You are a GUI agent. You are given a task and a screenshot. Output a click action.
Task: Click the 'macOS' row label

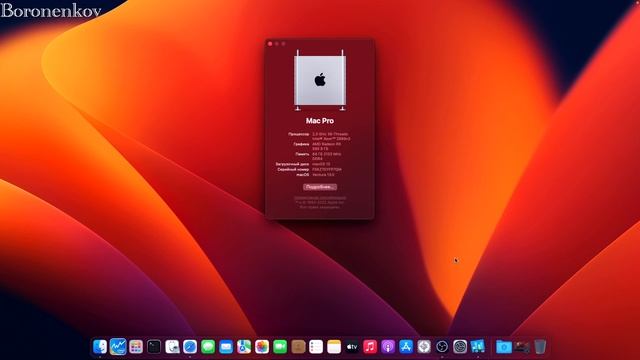point(302,175)
